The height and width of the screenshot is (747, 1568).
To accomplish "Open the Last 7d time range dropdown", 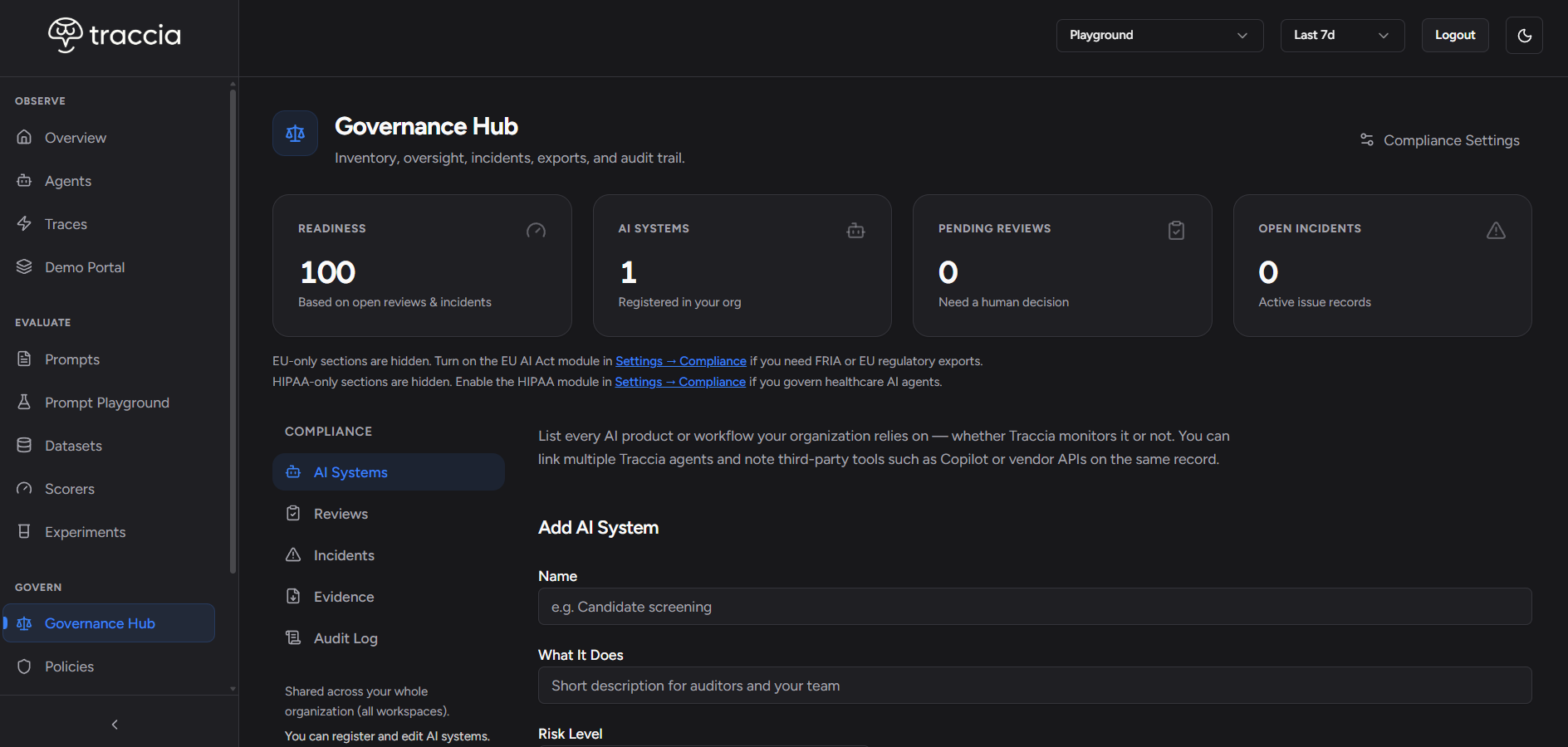I will coord(1342,35).
